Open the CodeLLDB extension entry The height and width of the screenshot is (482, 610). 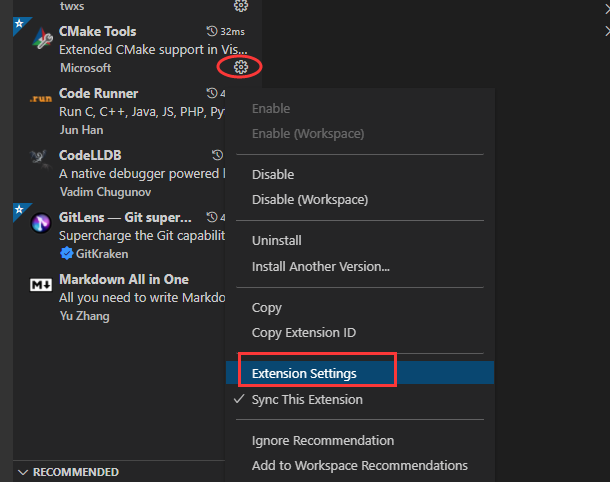(90, 155)
